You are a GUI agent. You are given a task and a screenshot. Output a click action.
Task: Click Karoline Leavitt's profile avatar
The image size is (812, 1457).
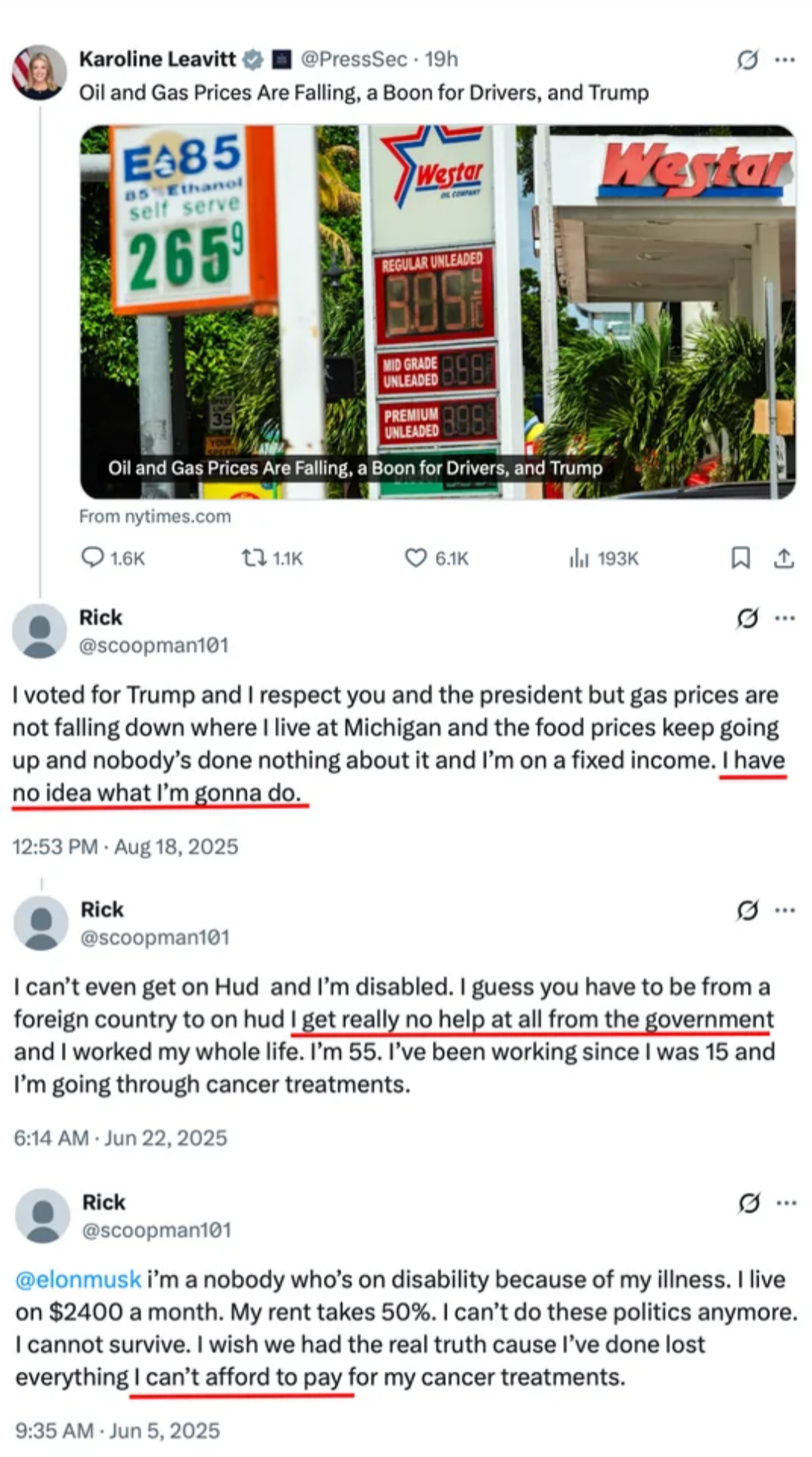(x=39, y=73)
